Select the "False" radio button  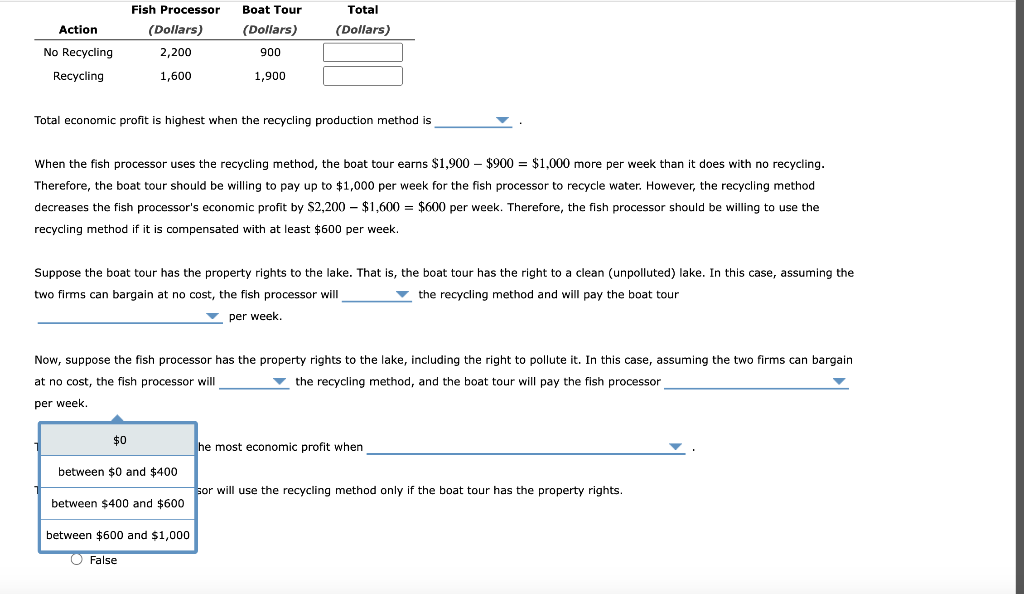click(x=76, y=560)
